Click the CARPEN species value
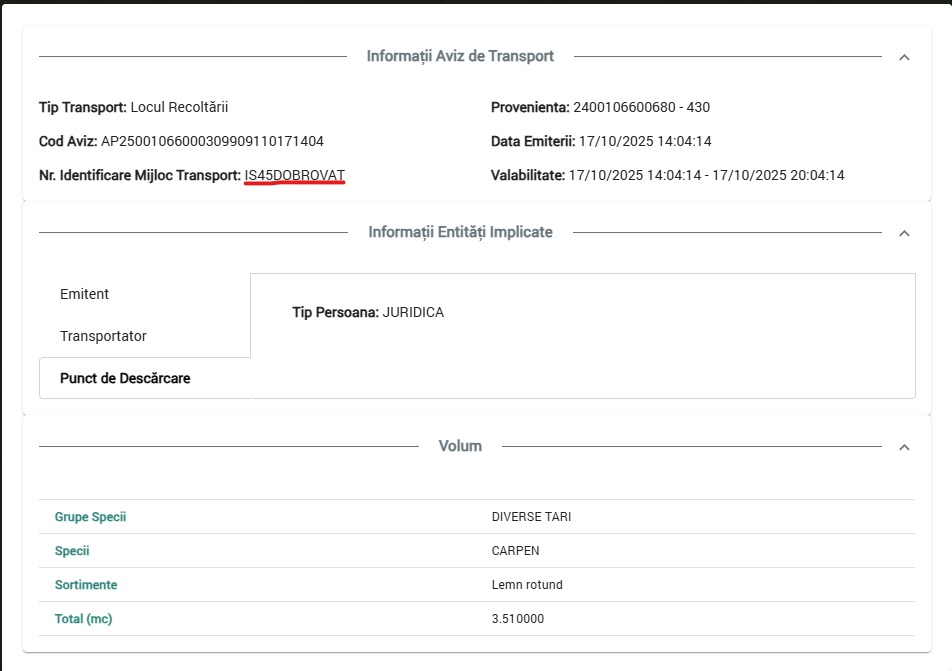Screen dimensions: 952x671 [516, 551]
